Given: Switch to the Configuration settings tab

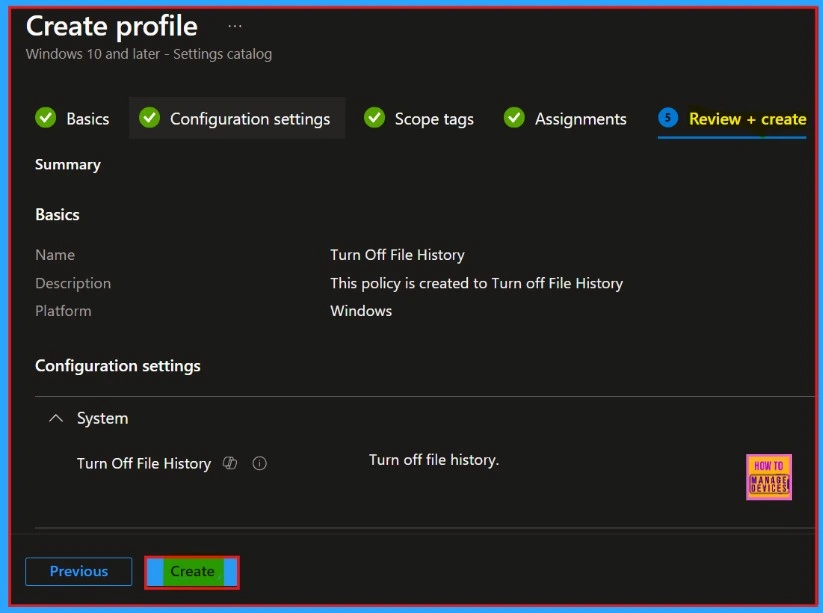Looking at the screenshot, I should coord(237,118).
